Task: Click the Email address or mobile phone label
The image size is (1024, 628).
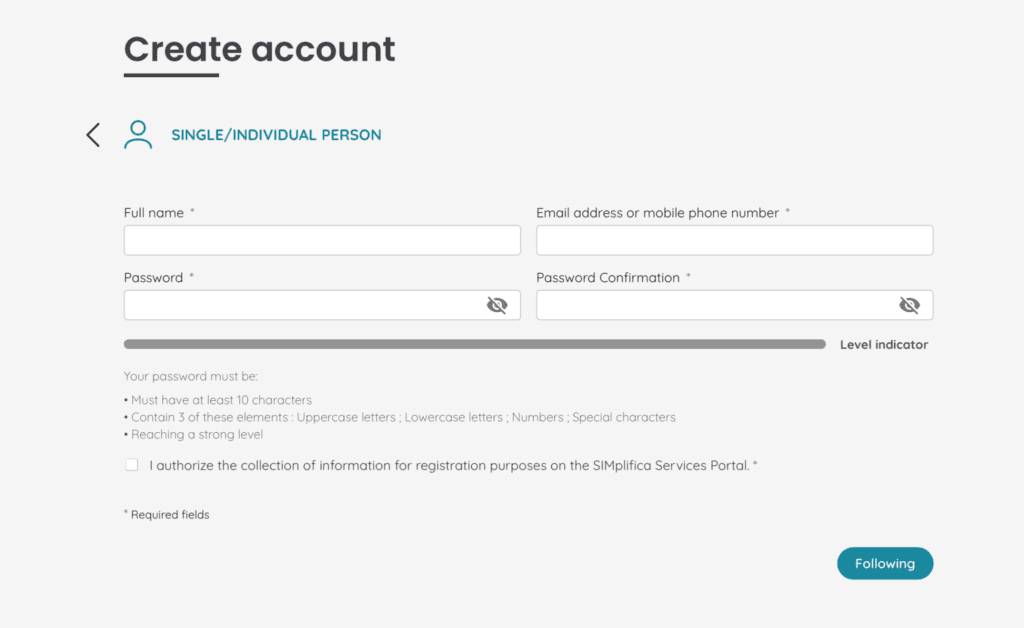Action: (657, 213)
